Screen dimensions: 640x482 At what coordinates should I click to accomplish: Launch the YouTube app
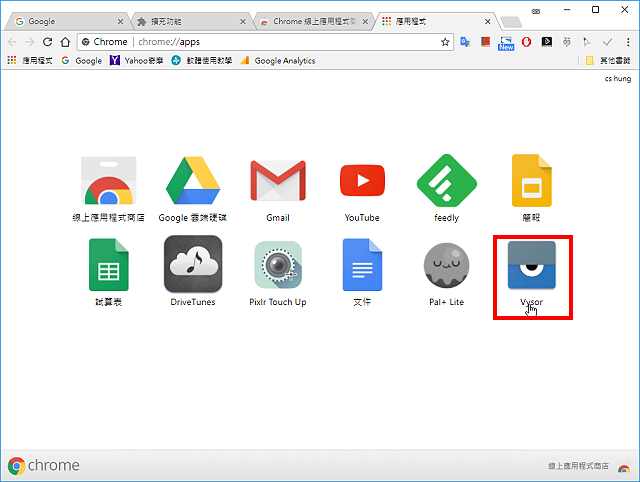coord(362,180)
